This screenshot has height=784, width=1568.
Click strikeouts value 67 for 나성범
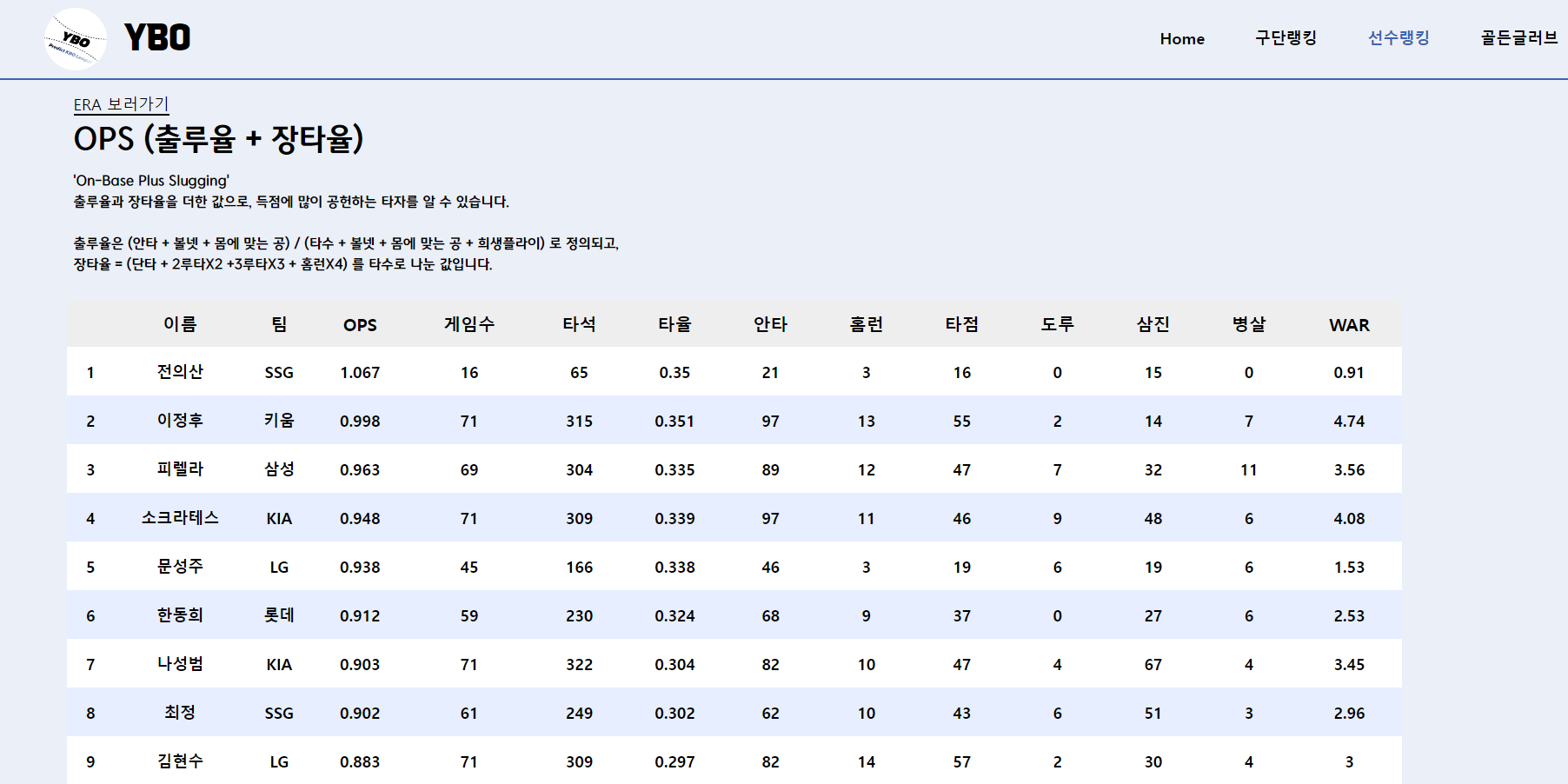[1153, 665]
